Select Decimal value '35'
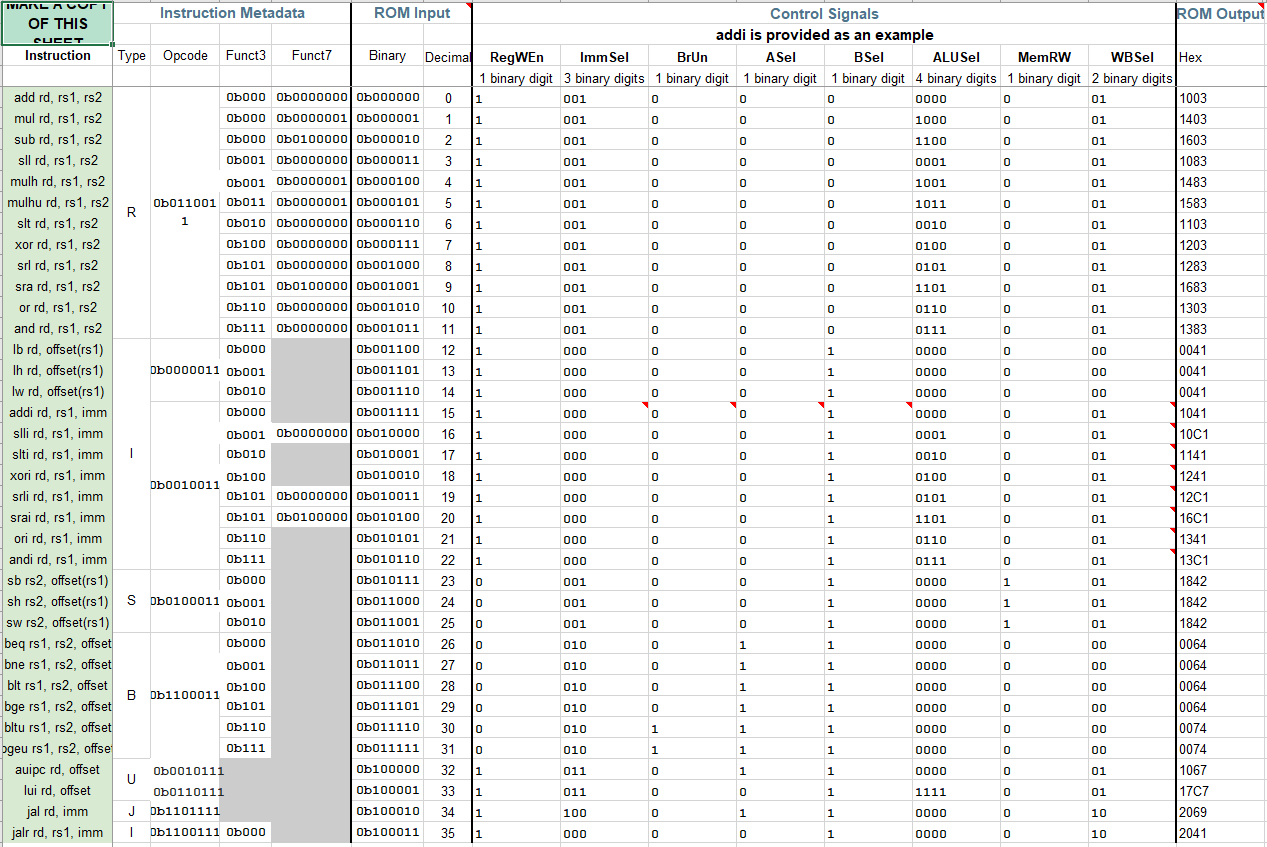This screenshot has width=1267, height=847. tap(447, 833)
